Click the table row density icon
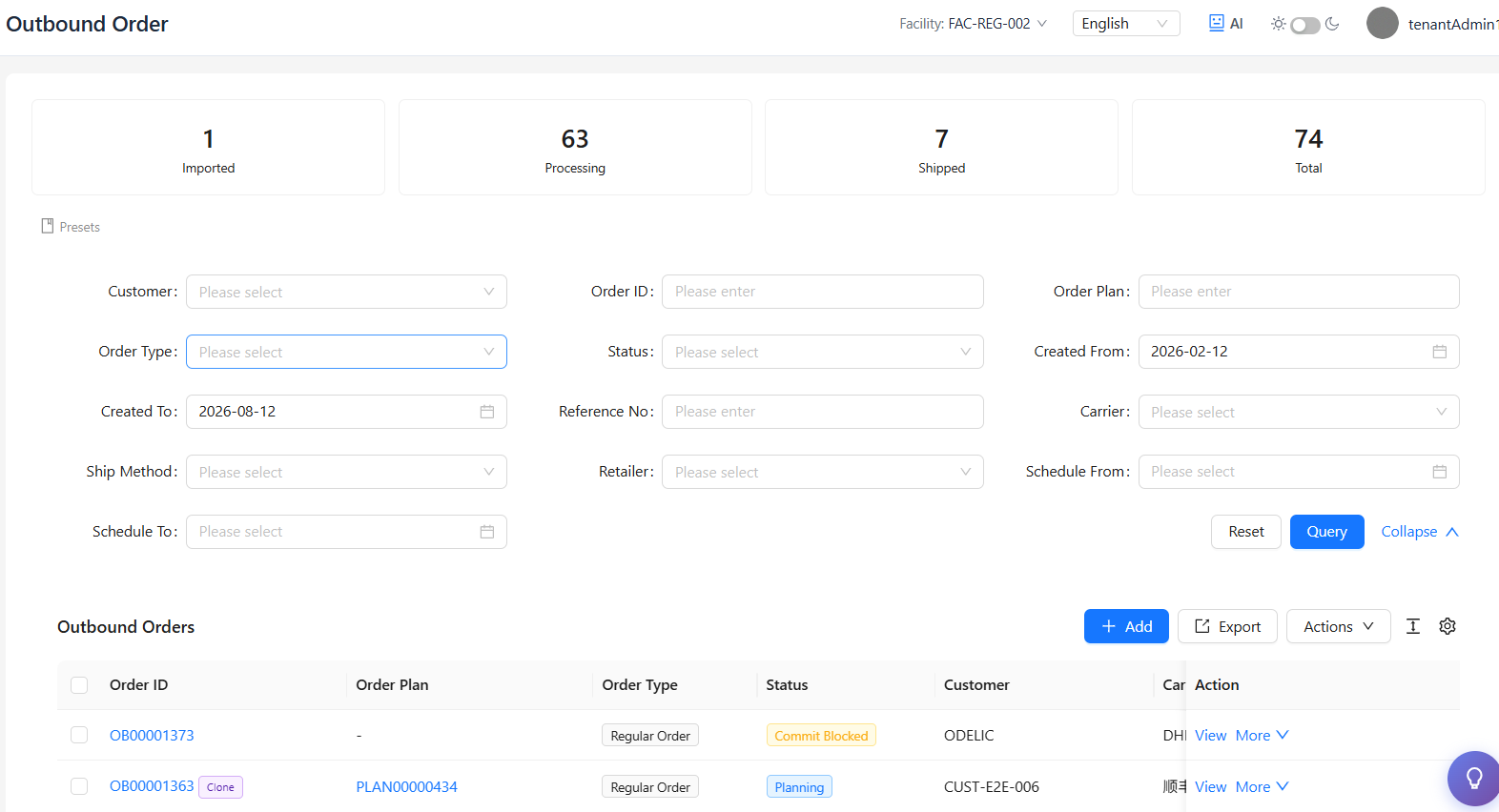Image resolution: width=1499 pixels, height=812 pixels. pos(1413,626)
